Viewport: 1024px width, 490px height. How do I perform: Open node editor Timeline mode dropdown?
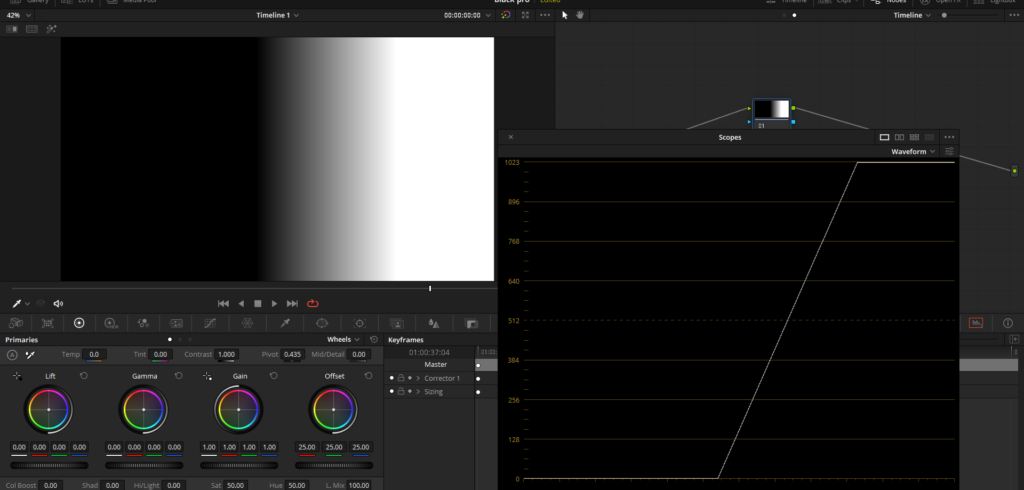coord(912,15)
